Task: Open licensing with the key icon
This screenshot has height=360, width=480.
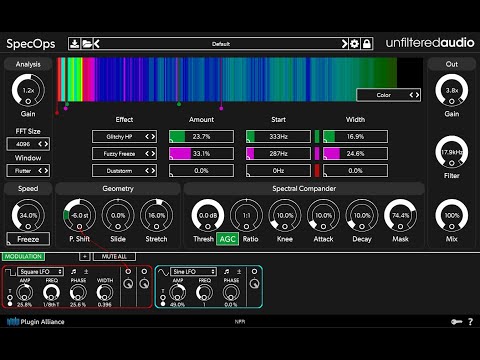Action: [x=457, y=322]
